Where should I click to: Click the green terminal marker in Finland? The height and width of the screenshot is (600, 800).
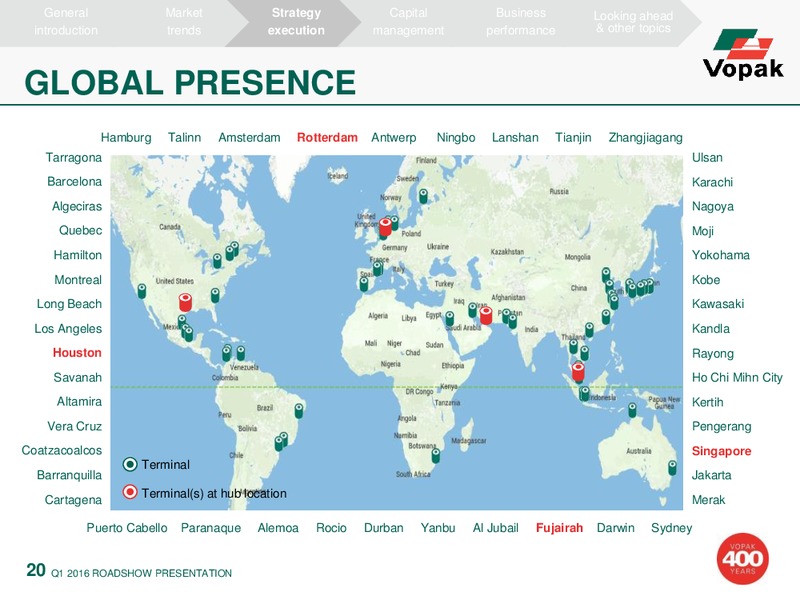423,196
